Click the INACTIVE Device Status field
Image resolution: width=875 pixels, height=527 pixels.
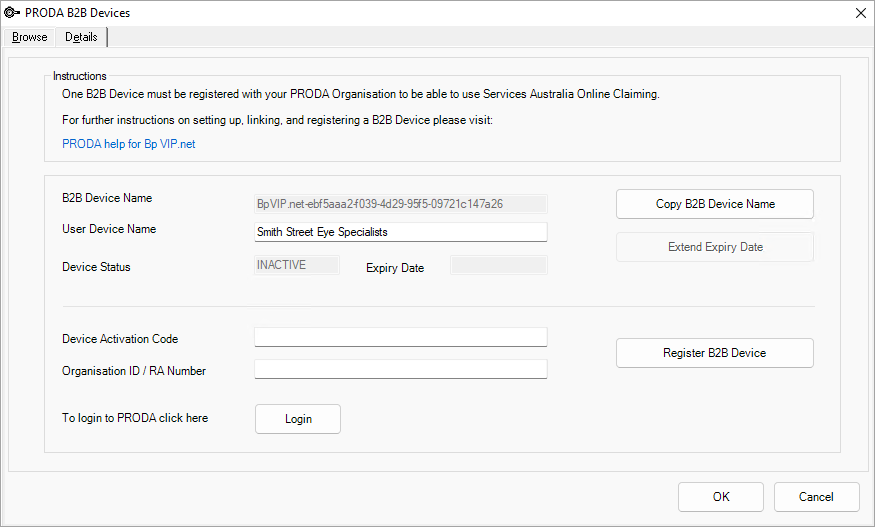tap(297, 265)
